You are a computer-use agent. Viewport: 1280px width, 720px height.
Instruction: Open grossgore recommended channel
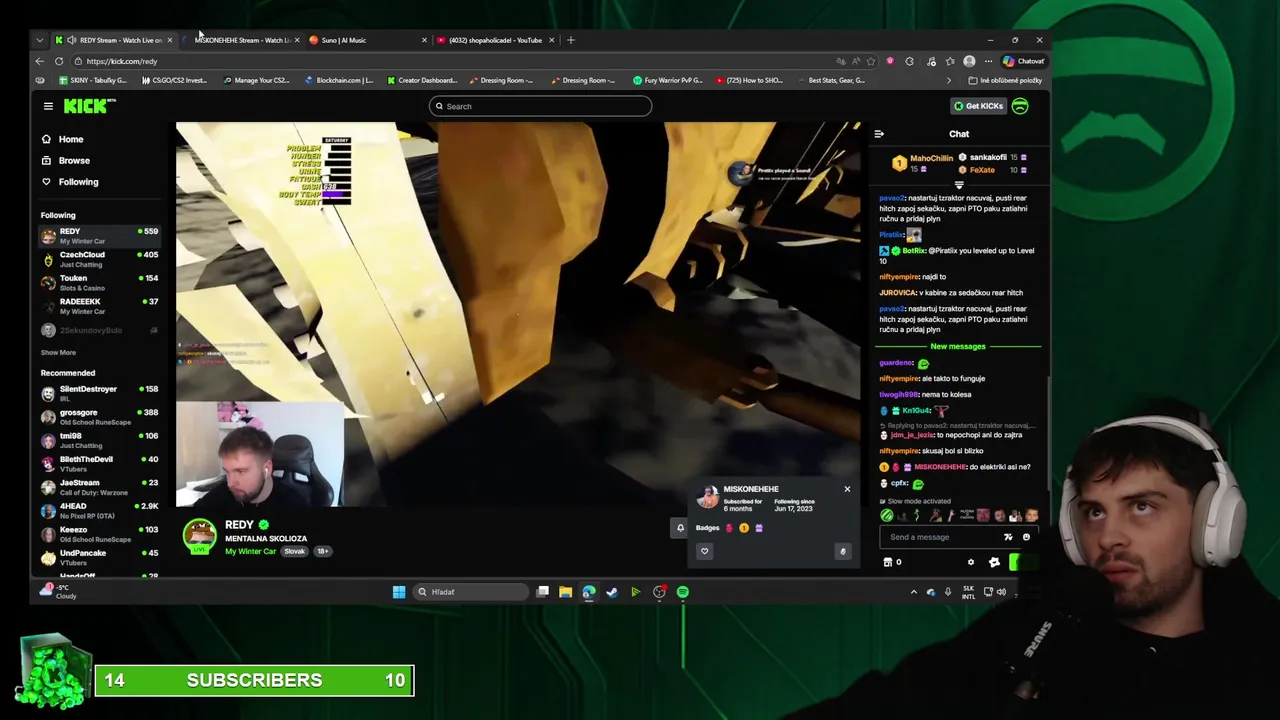click(x=99, y=417)
